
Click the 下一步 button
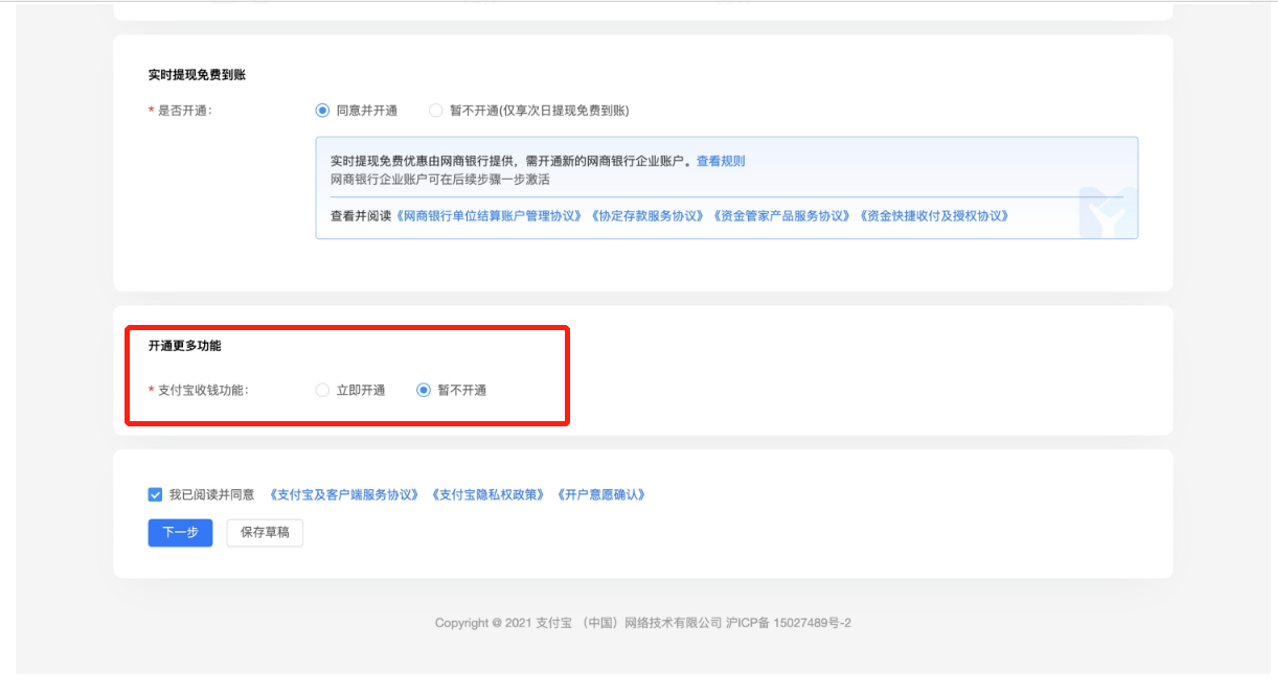(x=180, y=533)
